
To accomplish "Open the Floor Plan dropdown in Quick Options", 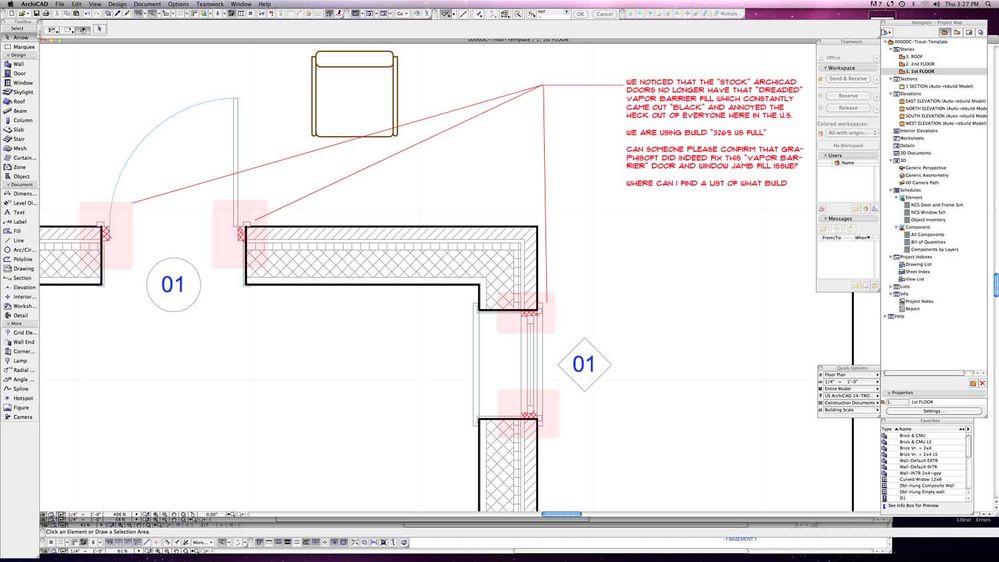I will (851, 375).
